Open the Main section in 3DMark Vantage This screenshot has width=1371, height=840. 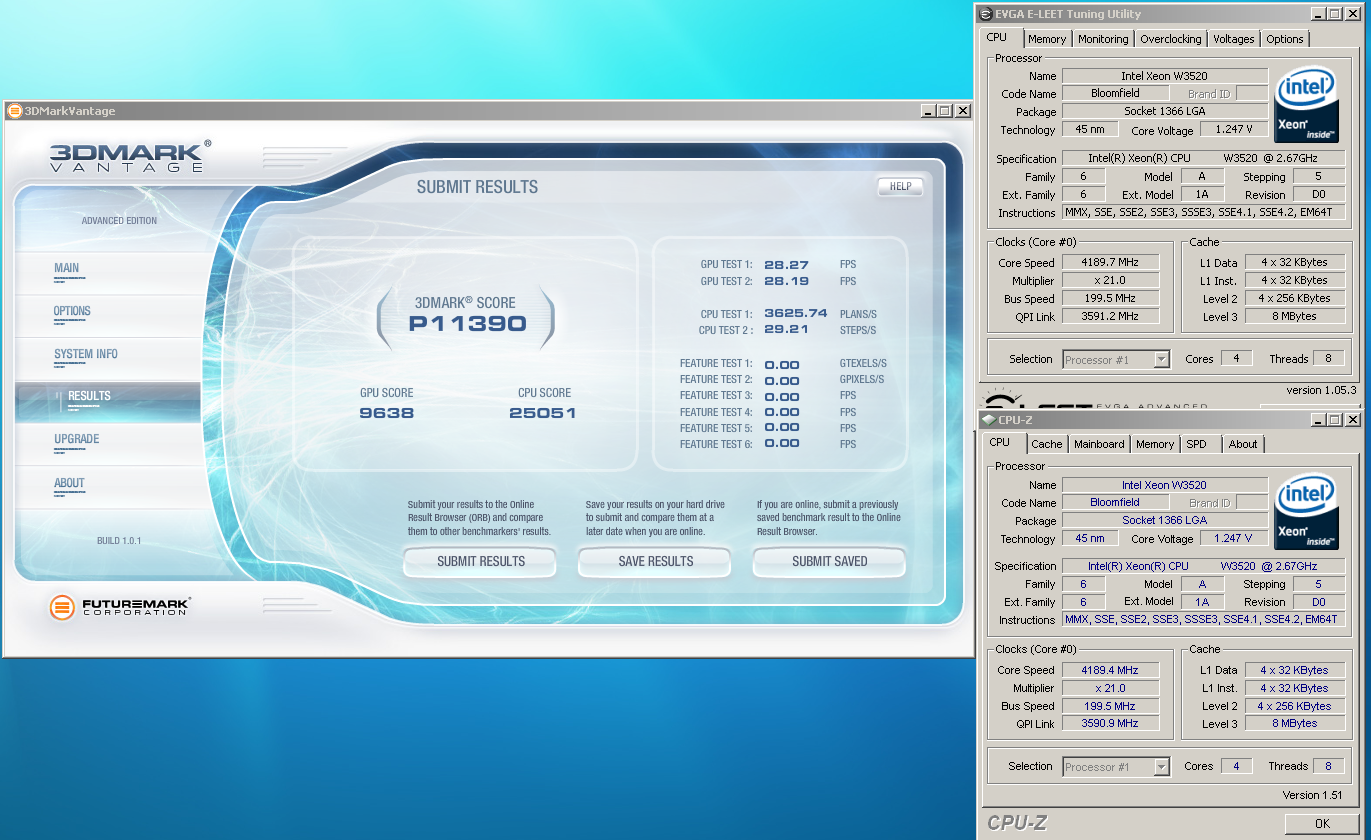[67, 268]
